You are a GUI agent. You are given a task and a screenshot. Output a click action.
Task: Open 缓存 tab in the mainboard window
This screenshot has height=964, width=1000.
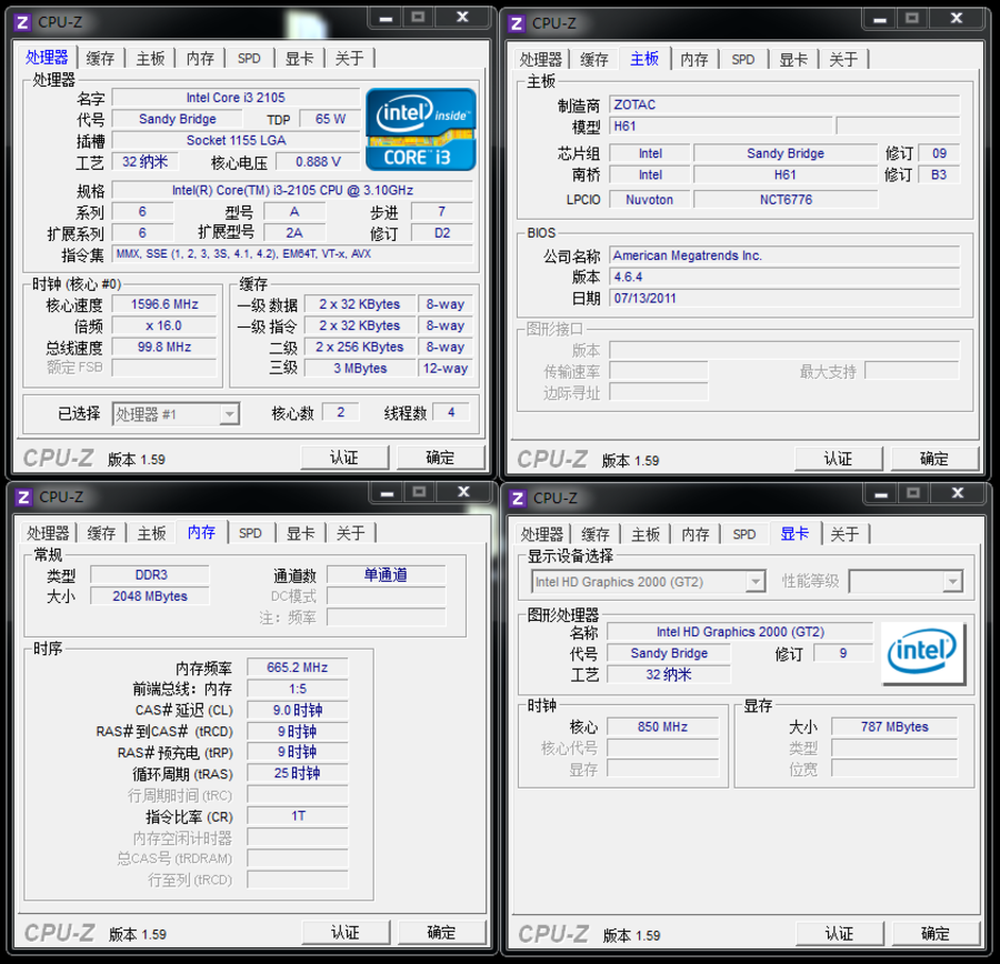pyautogui.click(x=594, y=60)
